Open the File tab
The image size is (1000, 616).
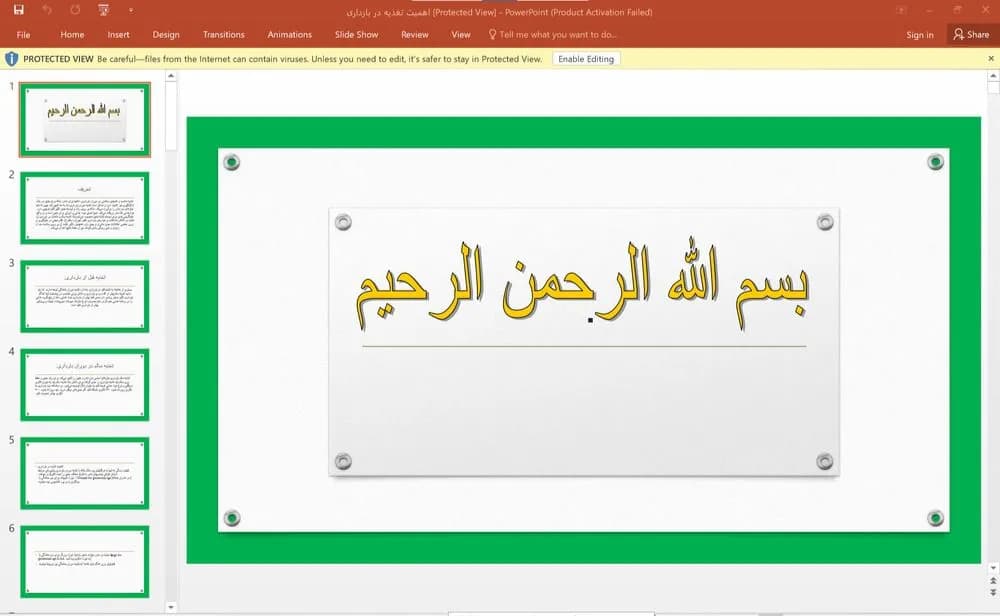pyautogui.click(x=24, y=34)
